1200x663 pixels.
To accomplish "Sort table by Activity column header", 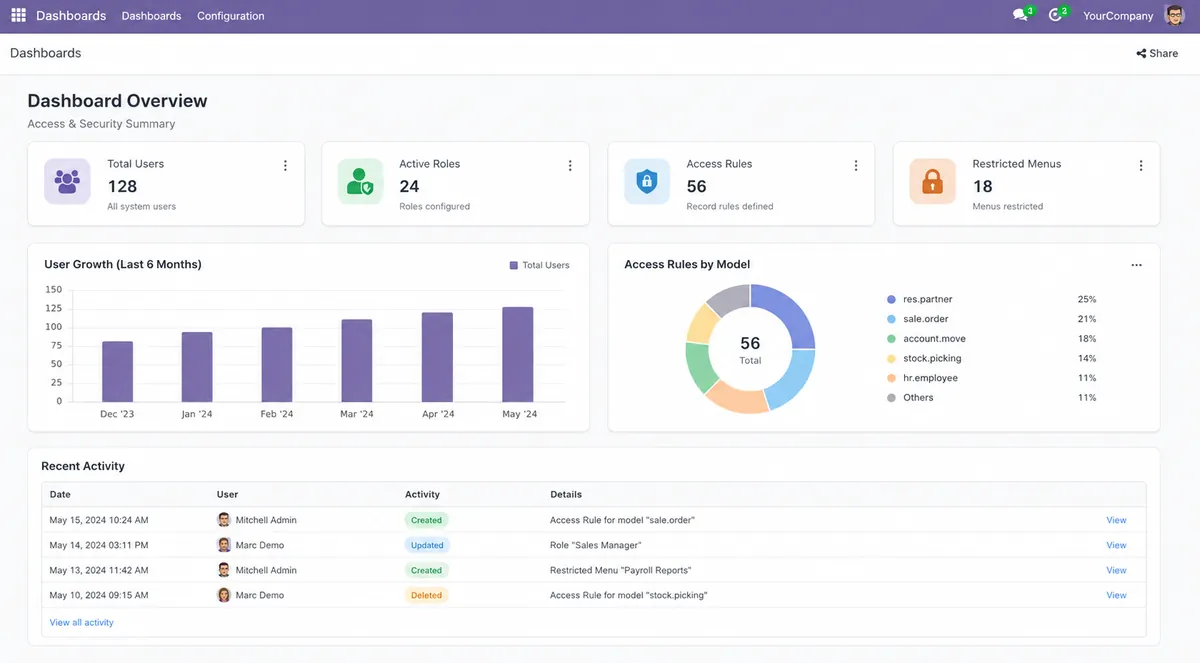I will point(422,494).
